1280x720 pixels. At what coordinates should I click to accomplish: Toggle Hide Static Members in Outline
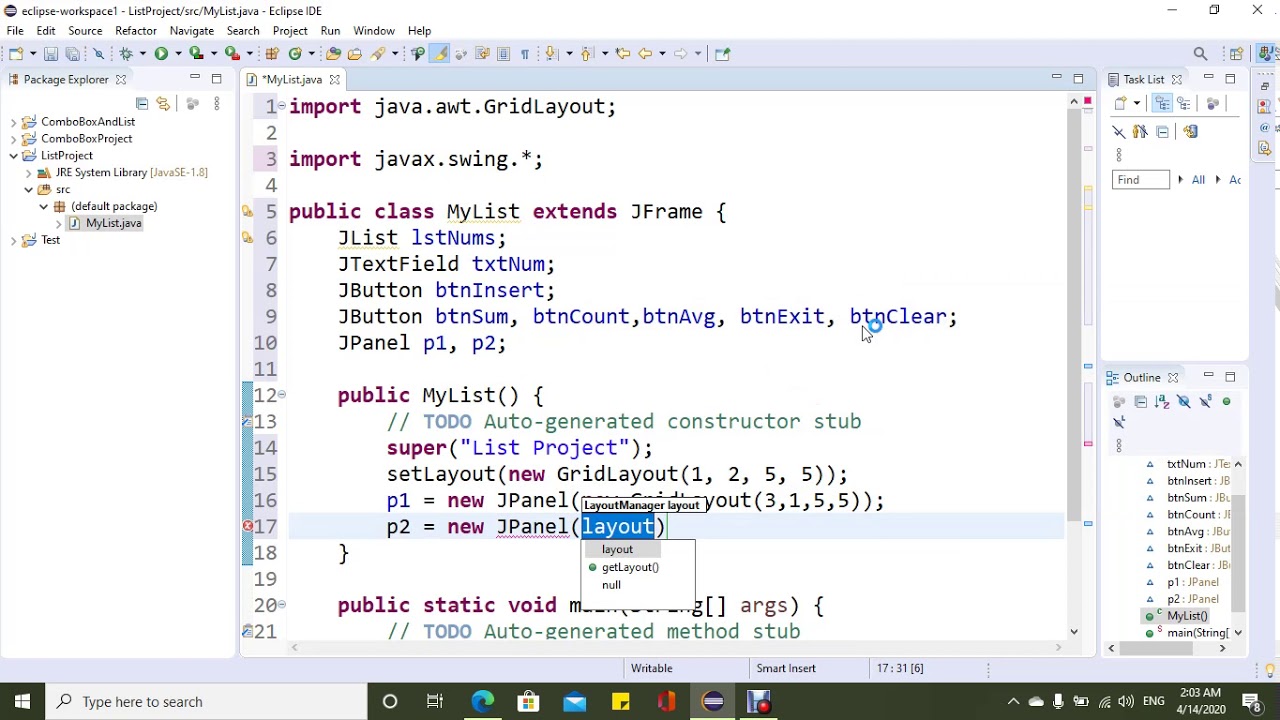[x=1205, y=402]
